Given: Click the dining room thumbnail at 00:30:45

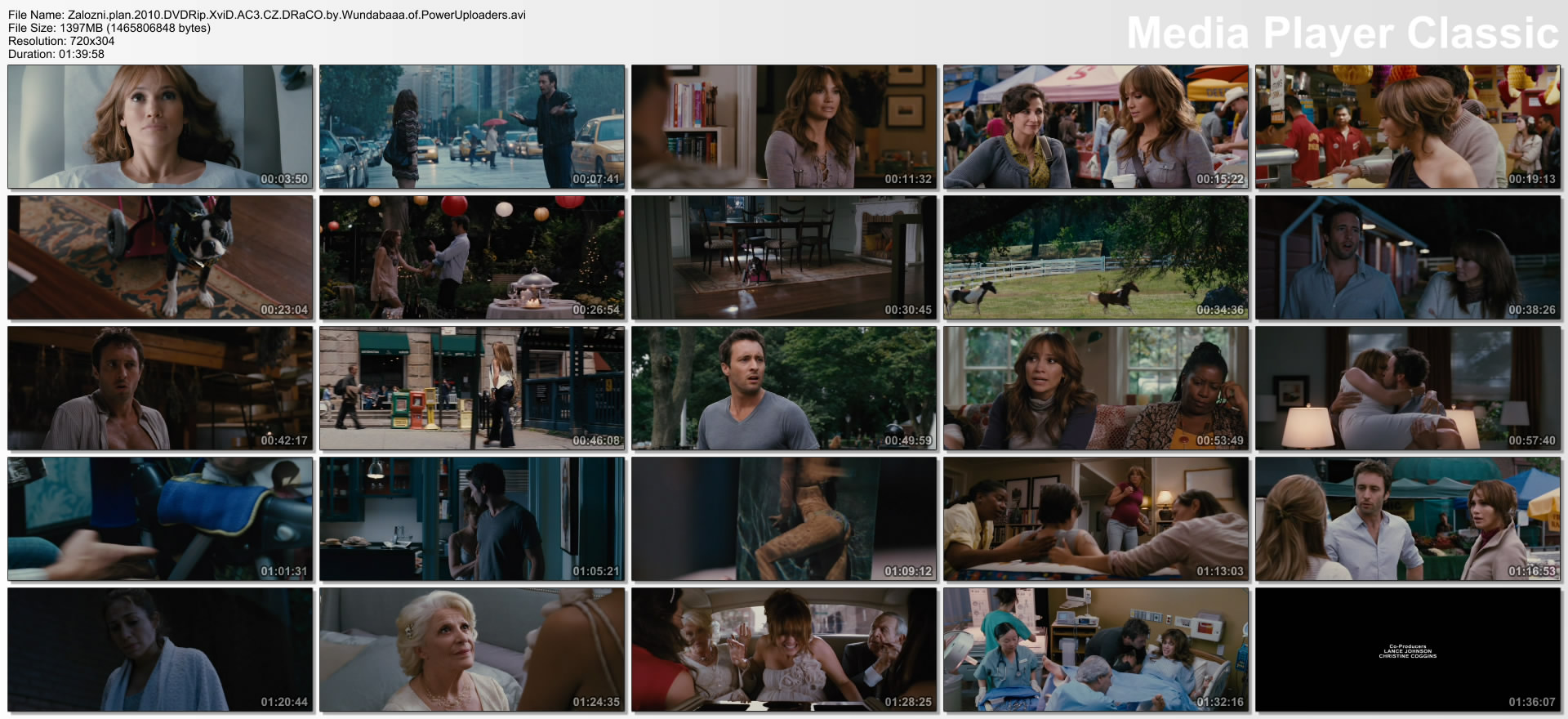Looking at the screenshot, I should pyautogui.click(x=784, y=257).
